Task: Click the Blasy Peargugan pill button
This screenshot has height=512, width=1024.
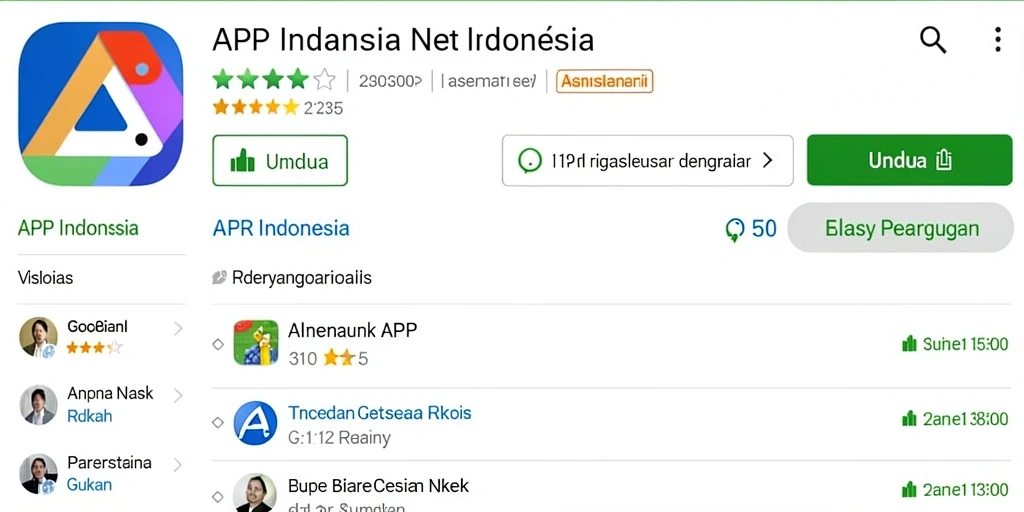Action: (901, 228)
